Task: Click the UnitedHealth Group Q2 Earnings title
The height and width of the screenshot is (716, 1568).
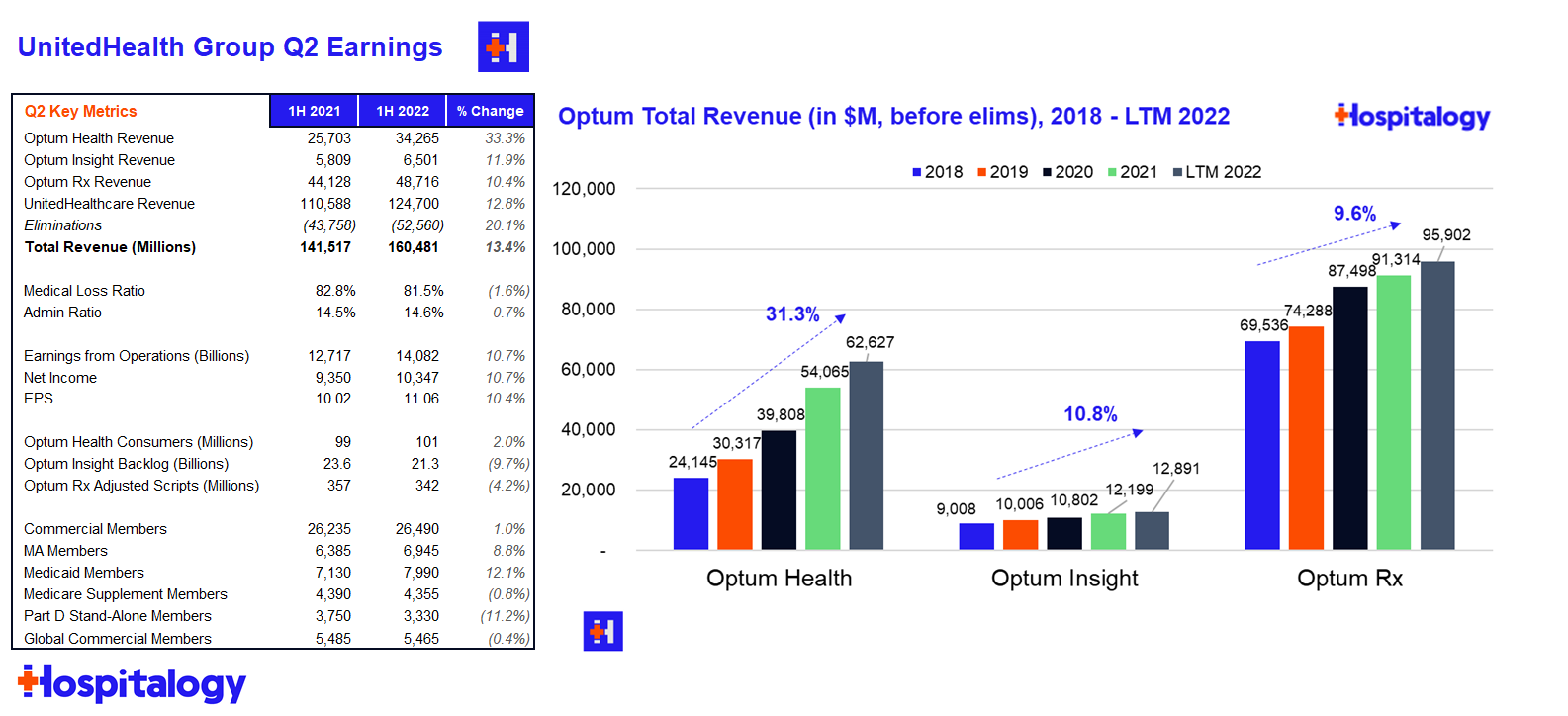Action: pyautogui.click(x=230, y=46)
